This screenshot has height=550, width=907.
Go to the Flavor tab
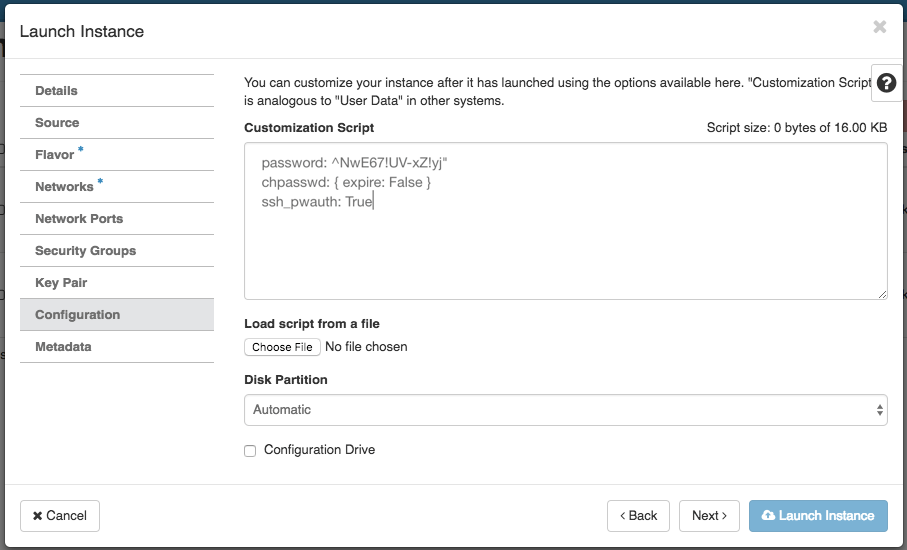(x=117, y=154)
